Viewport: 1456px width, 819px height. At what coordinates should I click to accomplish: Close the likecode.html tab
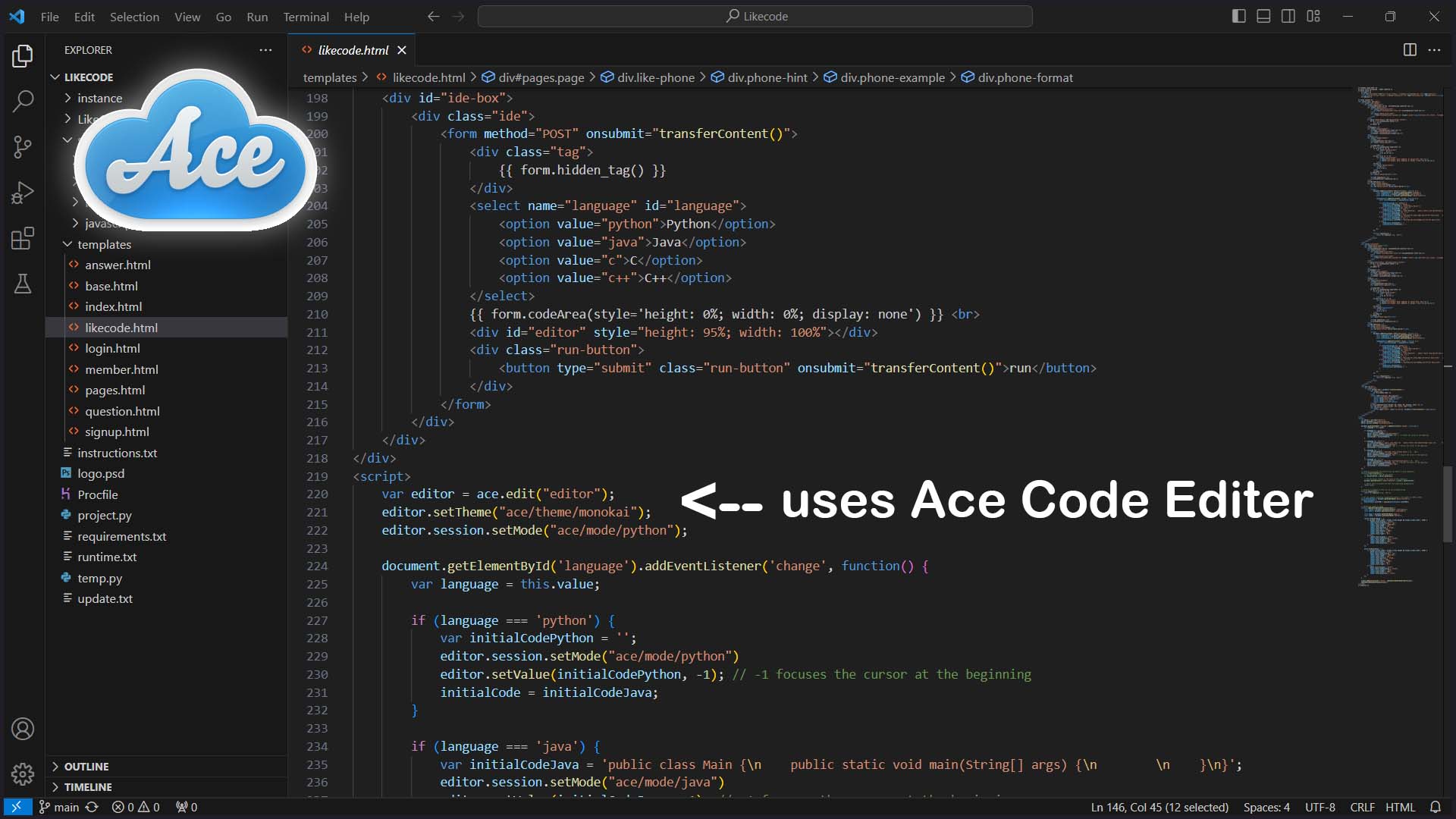(x=402, y=50)
